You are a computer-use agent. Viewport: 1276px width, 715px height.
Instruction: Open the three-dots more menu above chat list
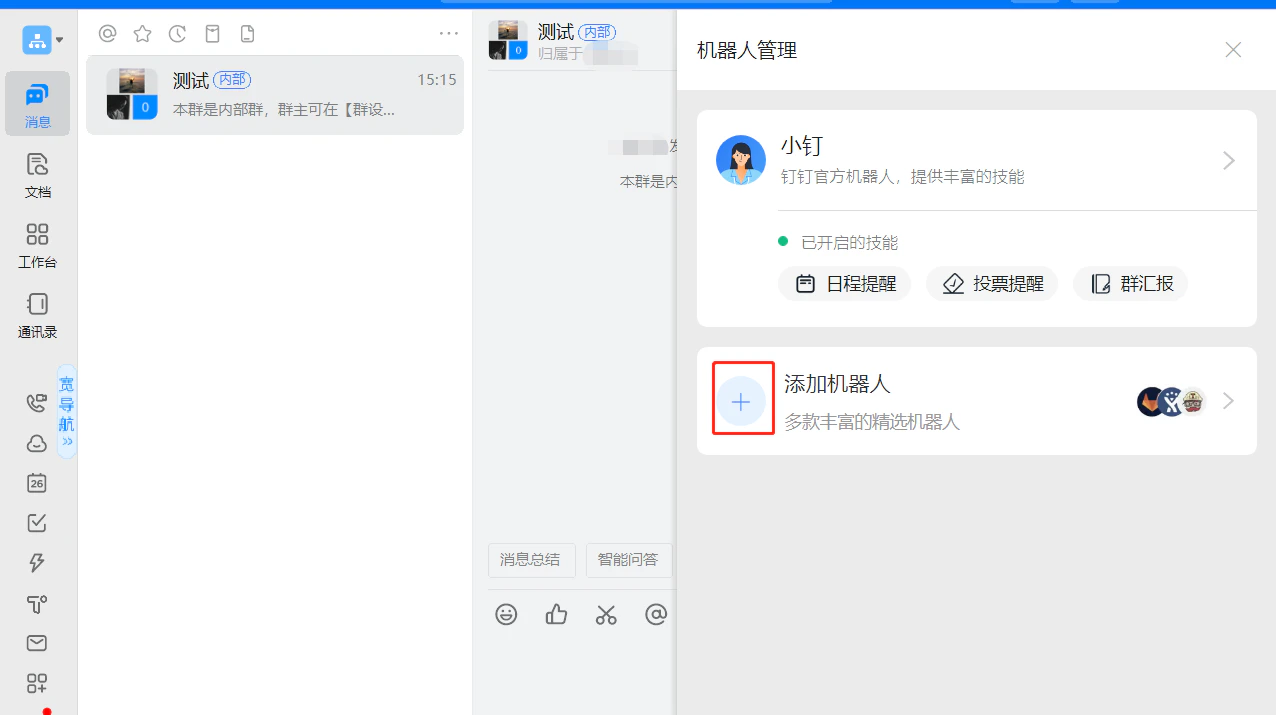click(449, 34)
